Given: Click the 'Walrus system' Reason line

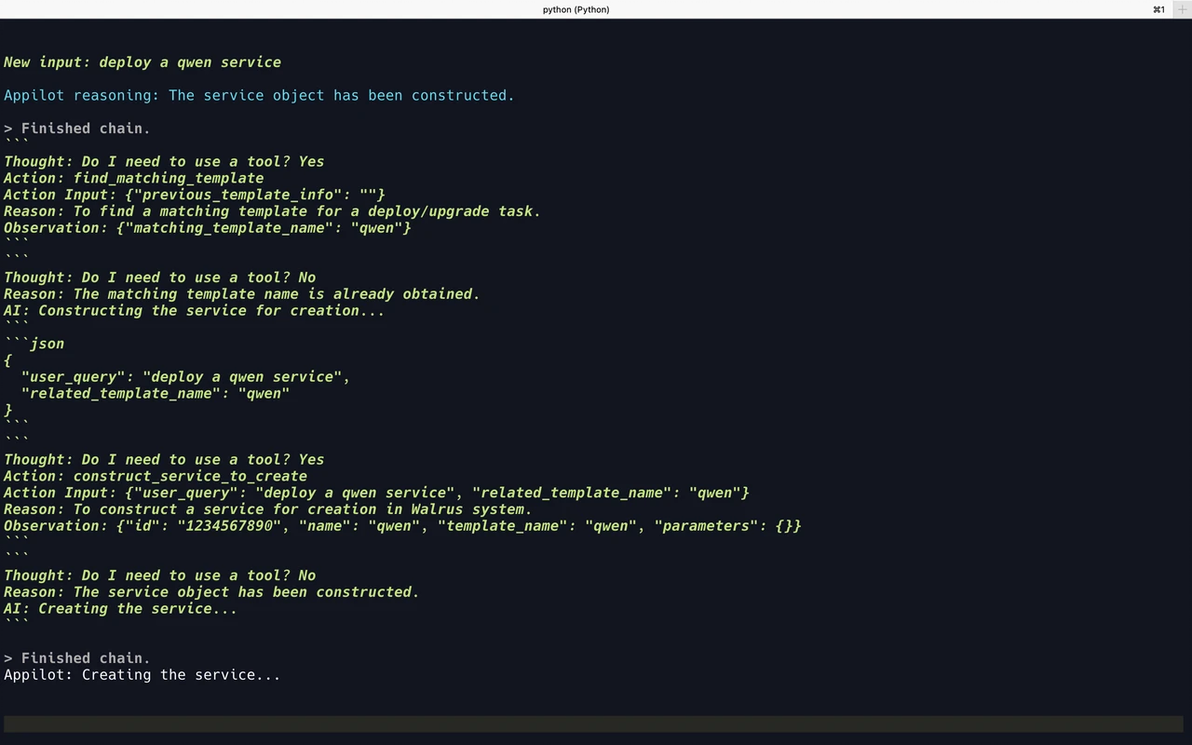Looking at the screenshot, I should point(268,509).
